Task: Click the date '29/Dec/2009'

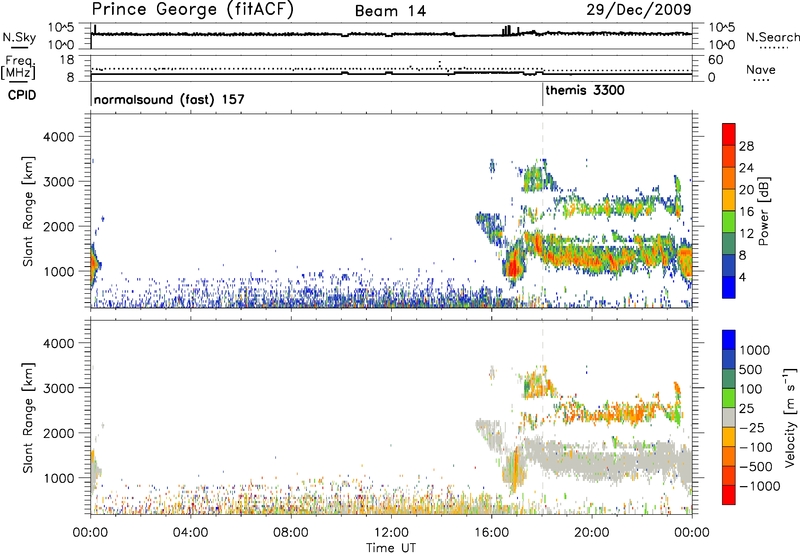Action: tap(639, 9)
